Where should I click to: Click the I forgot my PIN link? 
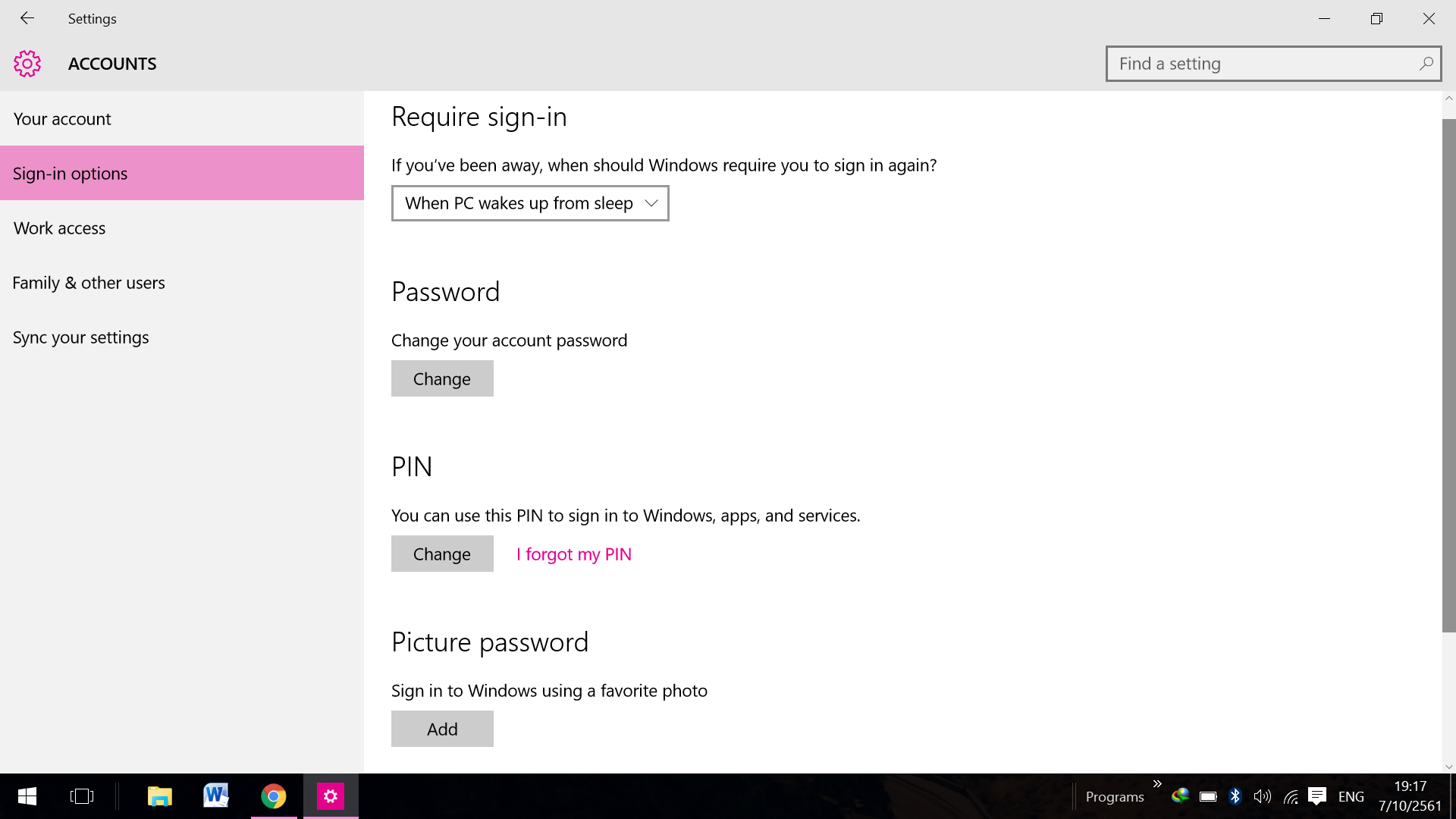(574, 554)
